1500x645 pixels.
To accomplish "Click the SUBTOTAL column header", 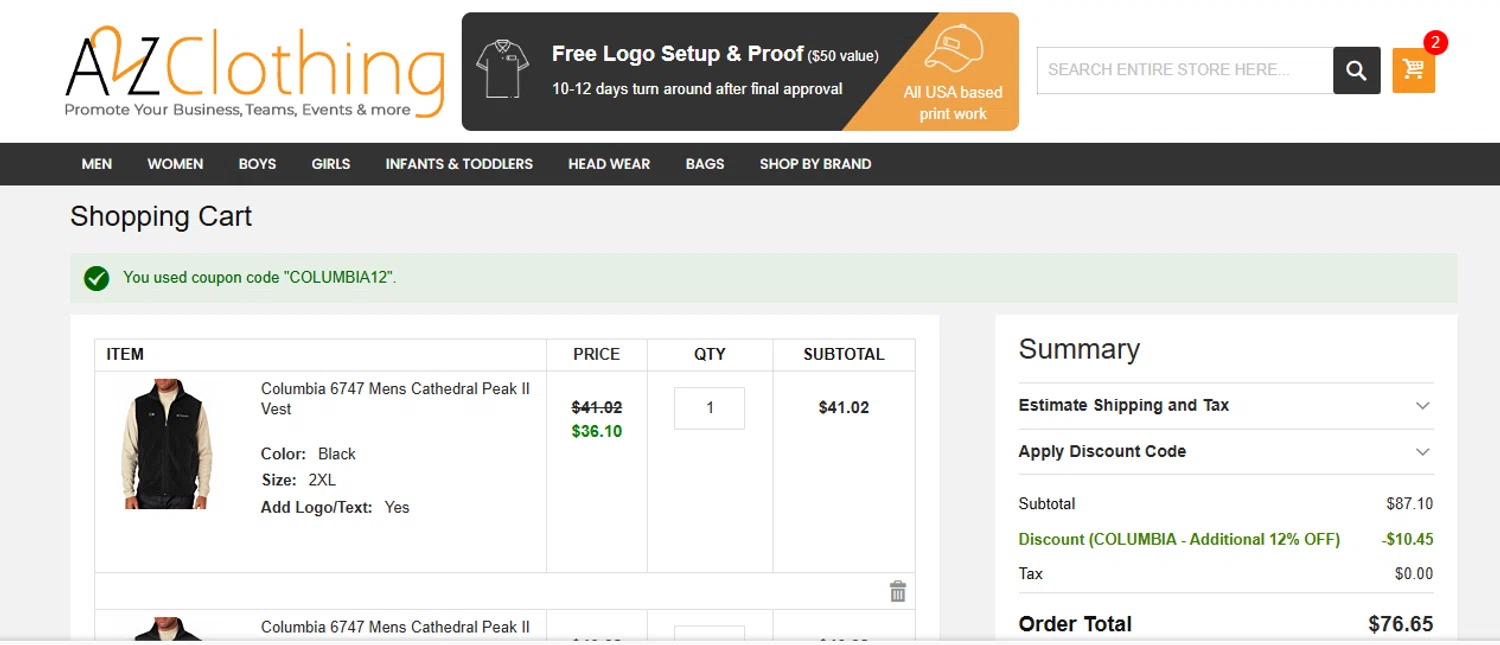I will (844, 354).
